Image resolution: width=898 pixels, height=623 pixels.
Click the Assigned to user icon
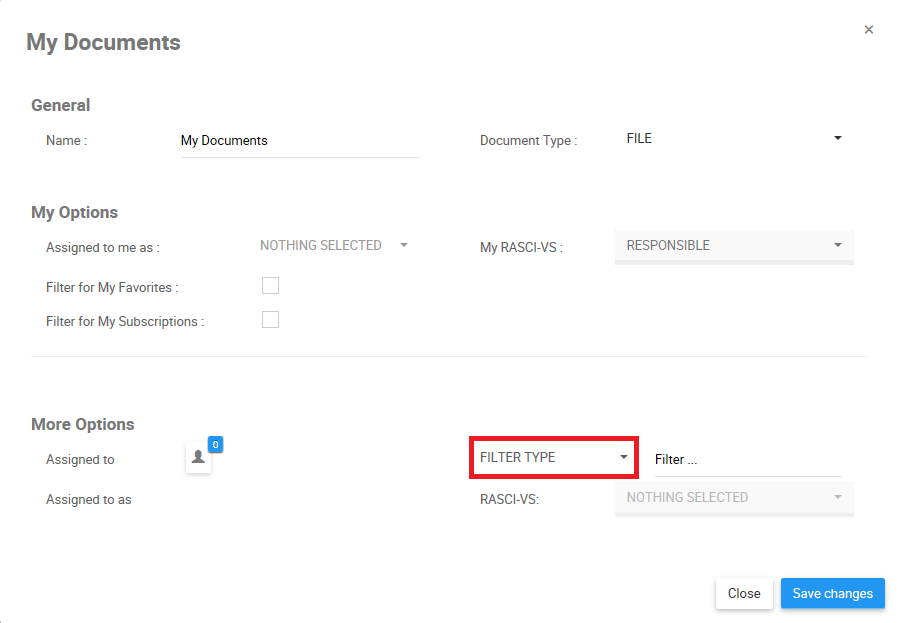tap(198, 457)
